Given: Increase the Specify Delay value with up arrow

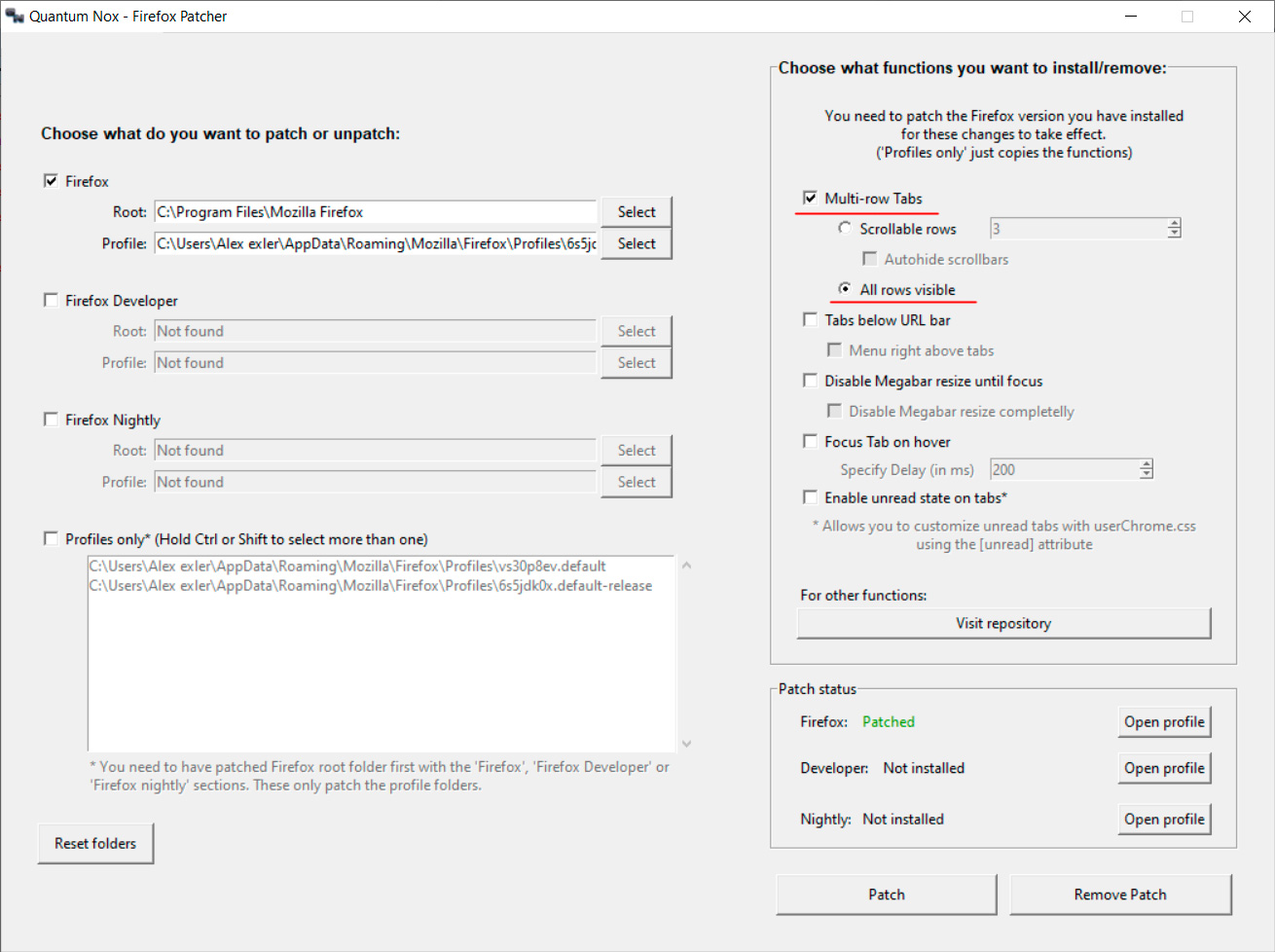Looking at the screenshot, I should [x=1147, y=464].
